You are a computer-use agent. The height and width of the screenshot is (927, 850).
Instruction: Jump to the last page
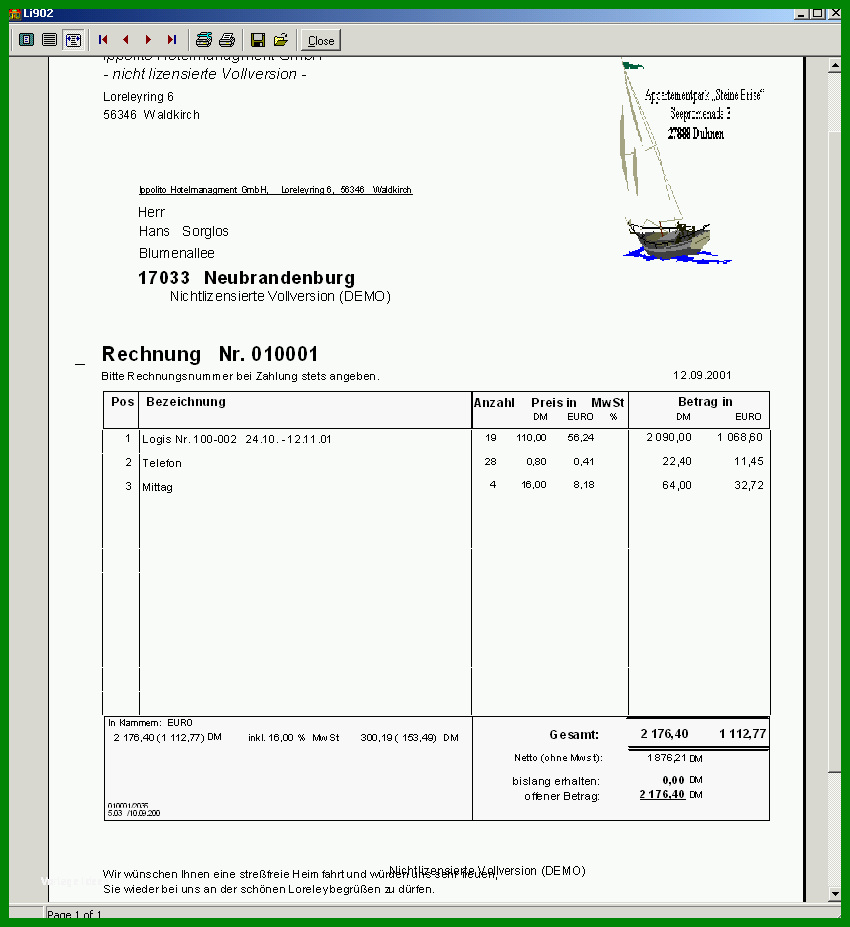pyautogui.click(x=171, y=40)
